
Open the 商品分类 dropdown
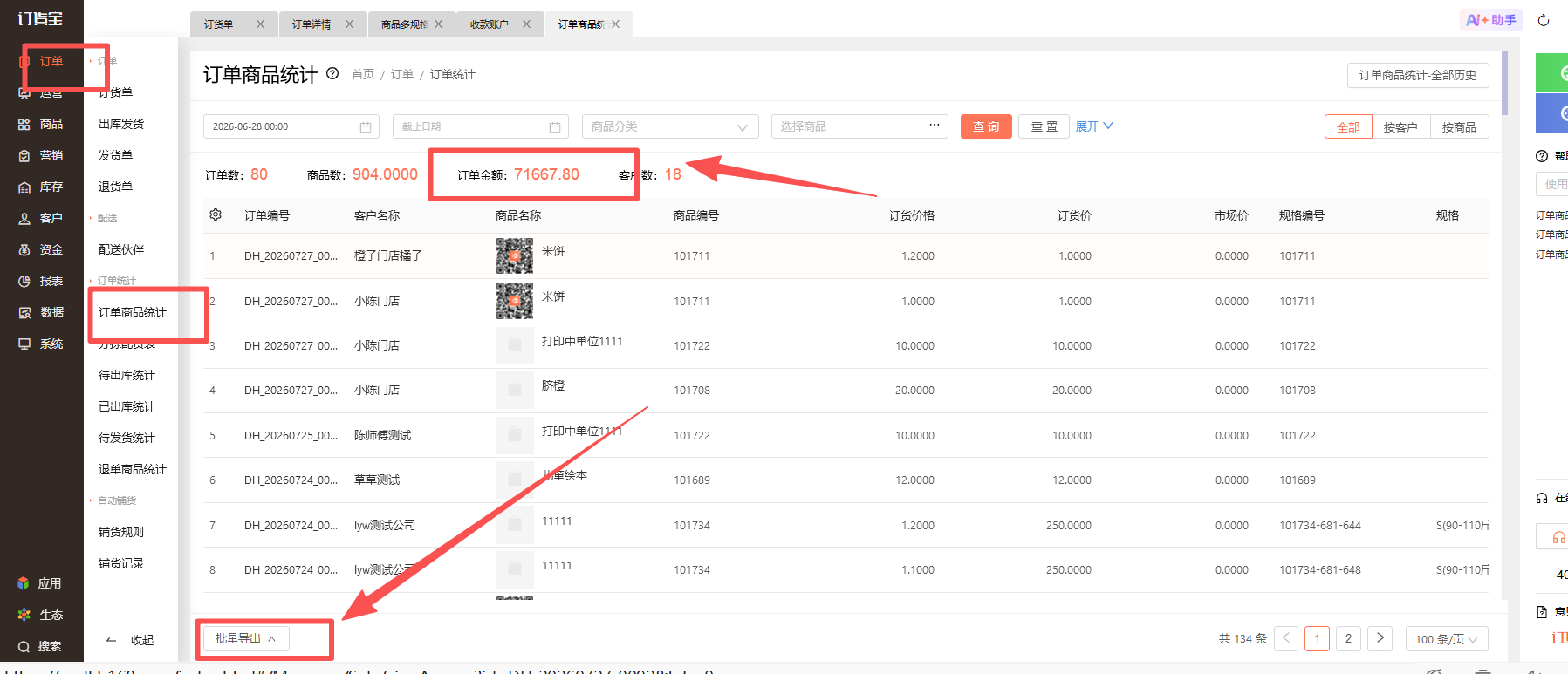pos(670,126)
